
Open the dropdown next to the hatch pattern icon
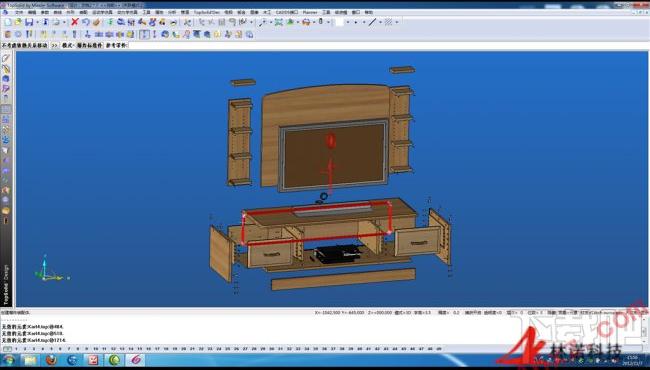click(x=397, y=22)
